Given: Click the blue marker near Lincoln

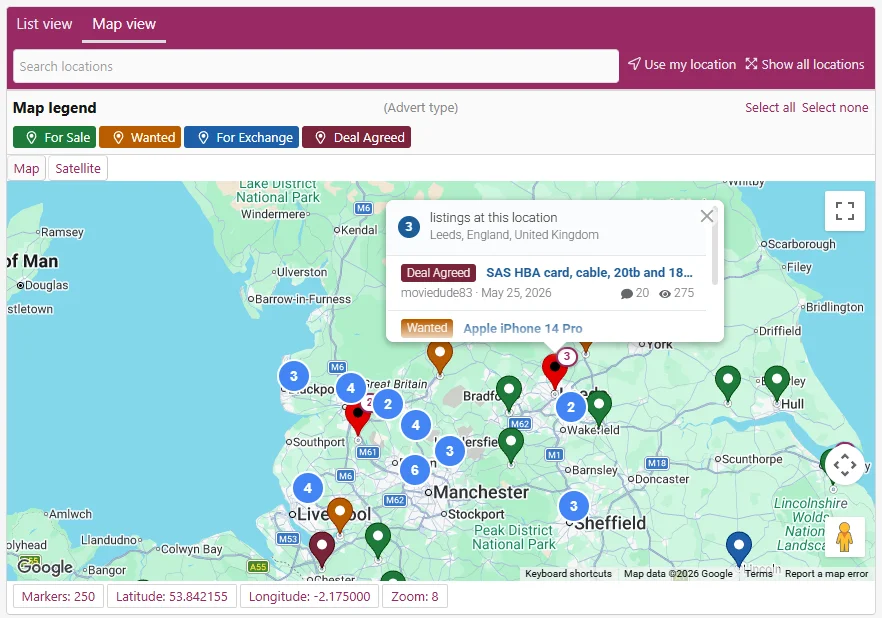Looking at the screenshot, I should (739, 549).
